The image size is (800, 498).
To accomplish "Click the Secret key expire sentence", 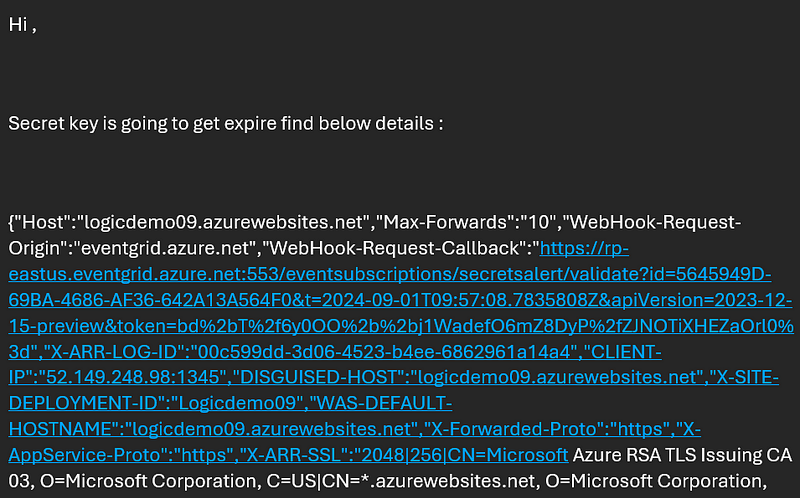I will [226, 123].
